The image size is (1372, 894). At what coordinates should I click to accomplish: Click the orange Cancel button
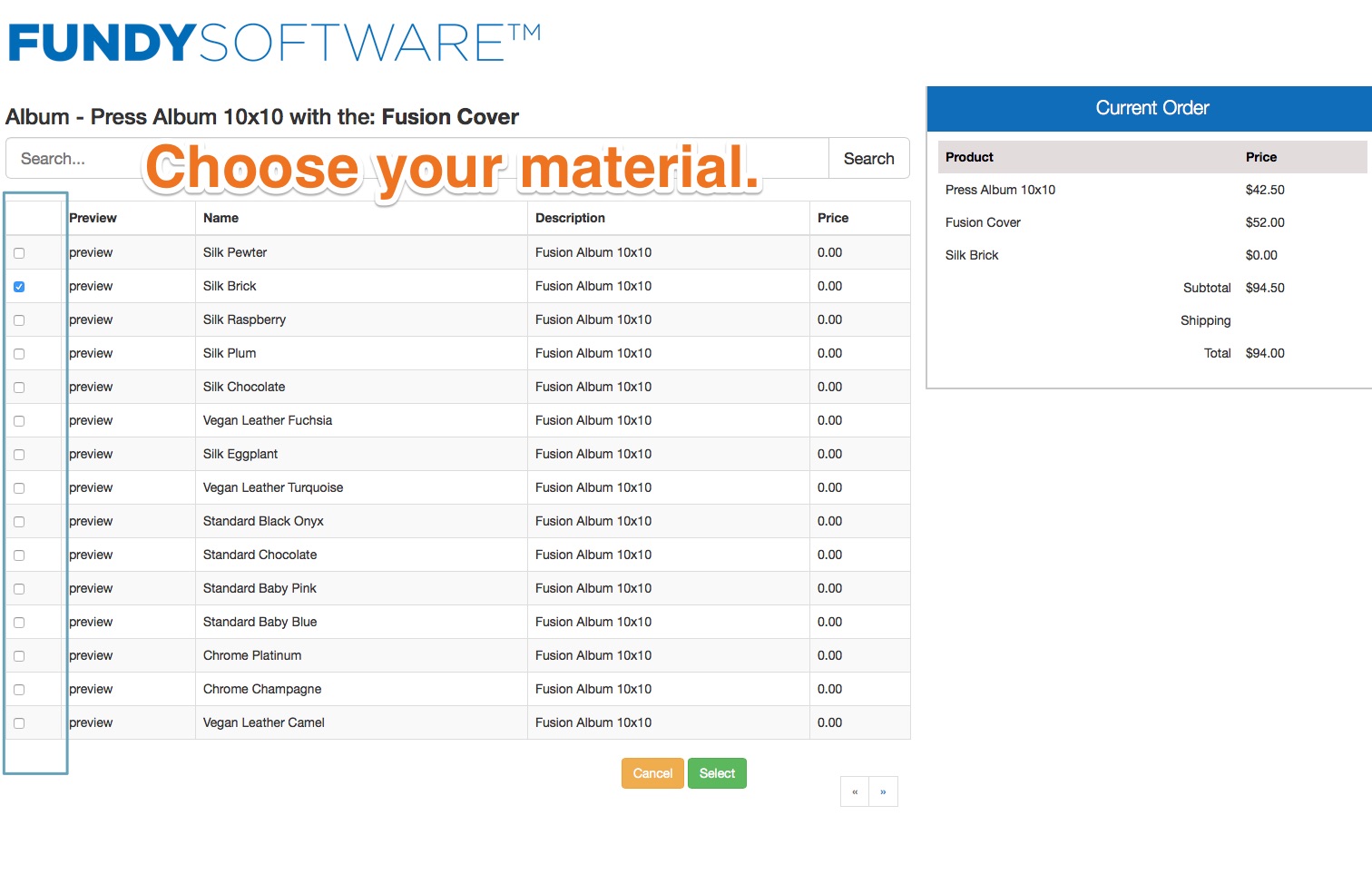pyautogui.click(x=652, y=773)
